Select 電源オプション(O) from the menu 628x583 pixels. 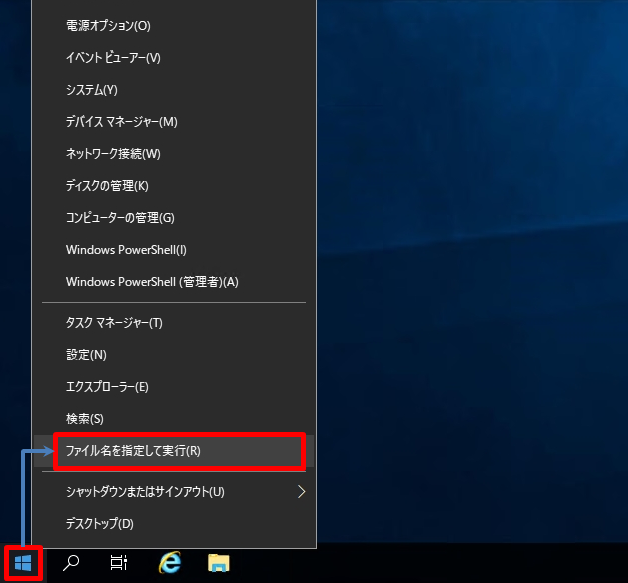[x=174, y=26]
